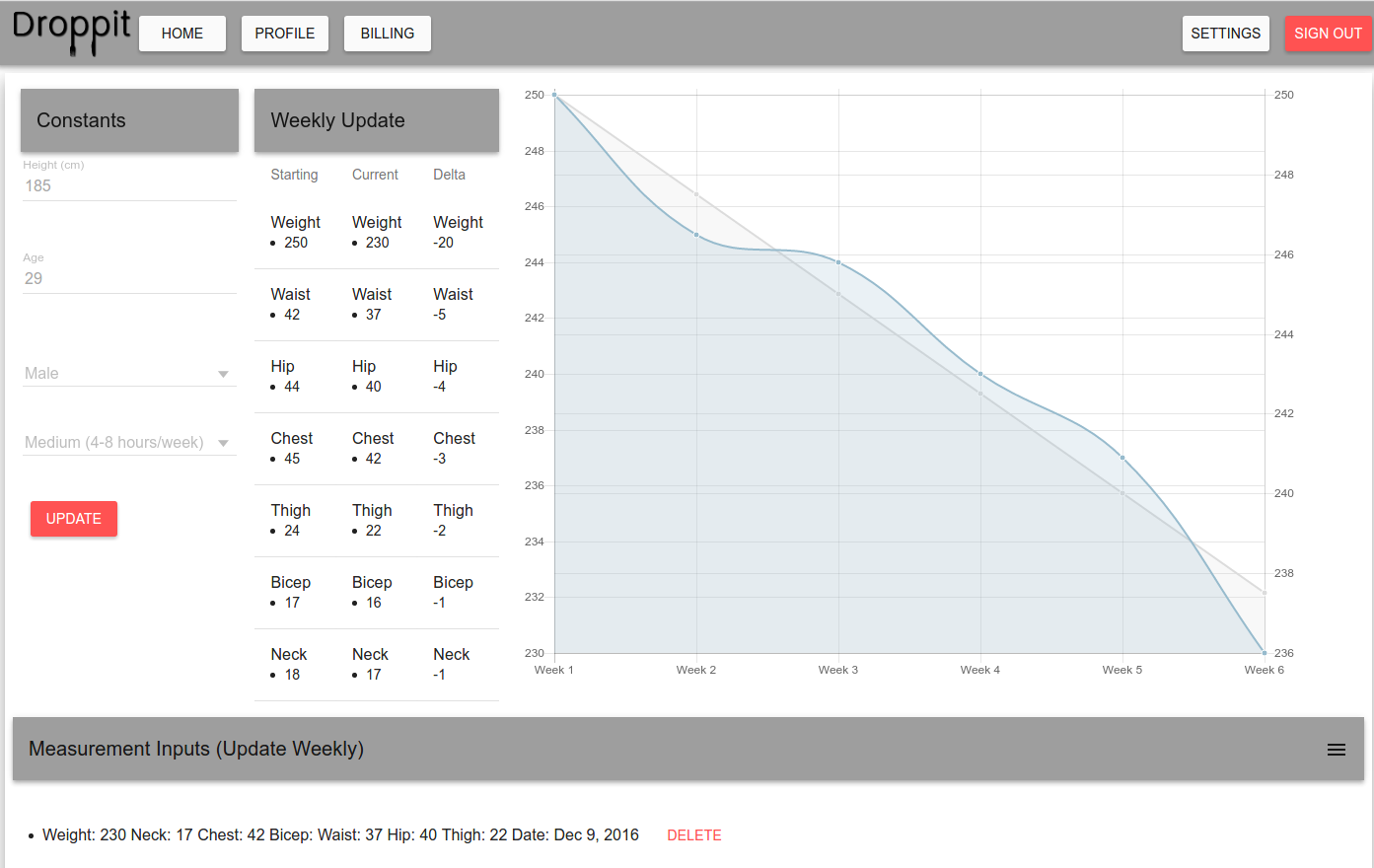The height and width of the screenshot is (868, 1374).
Task: Click the Chest delta value -3
Action: (439, 459)
